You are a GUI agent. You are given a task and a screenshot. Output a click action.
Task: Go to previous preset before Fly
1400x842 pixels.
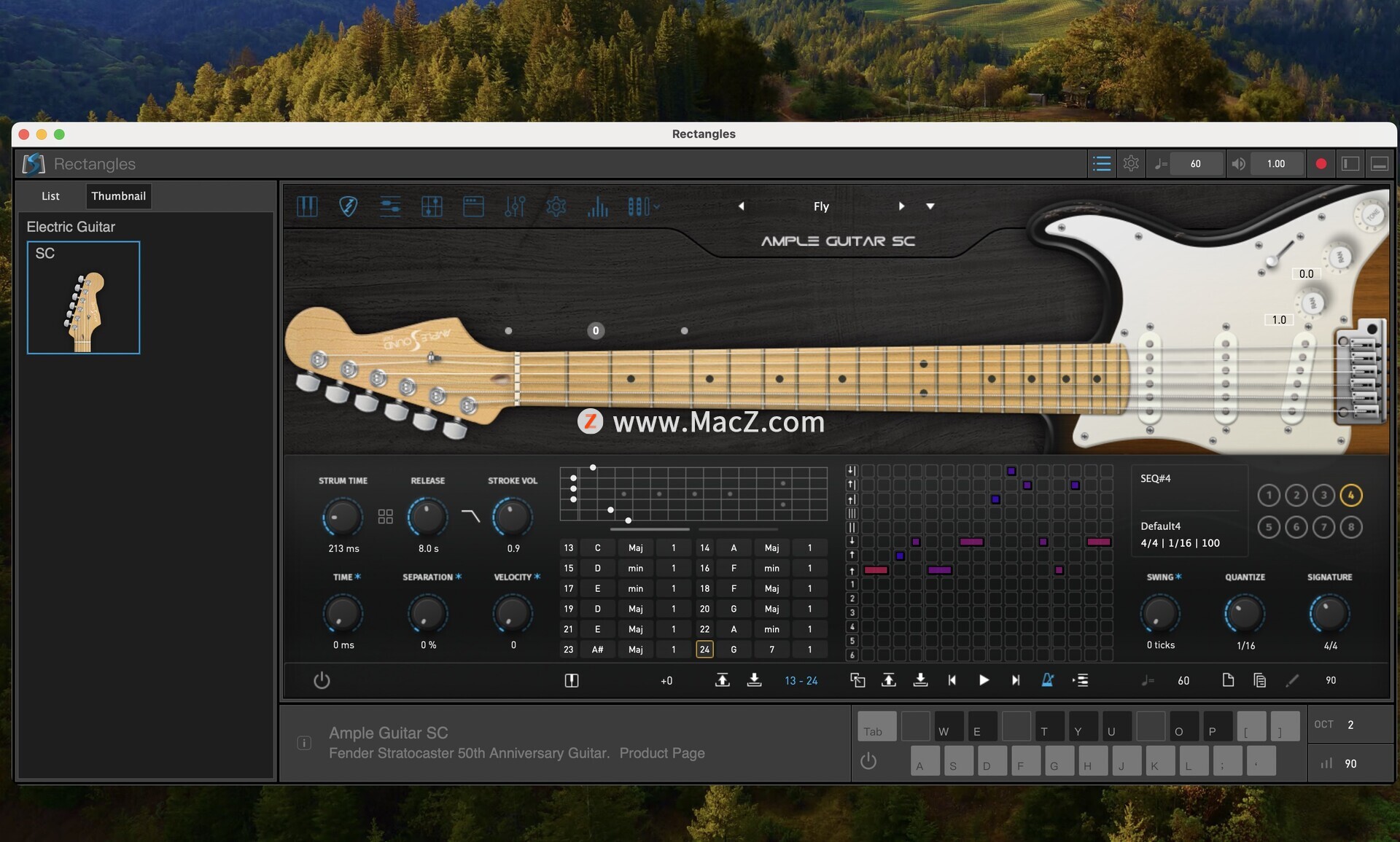click(741, 206)
